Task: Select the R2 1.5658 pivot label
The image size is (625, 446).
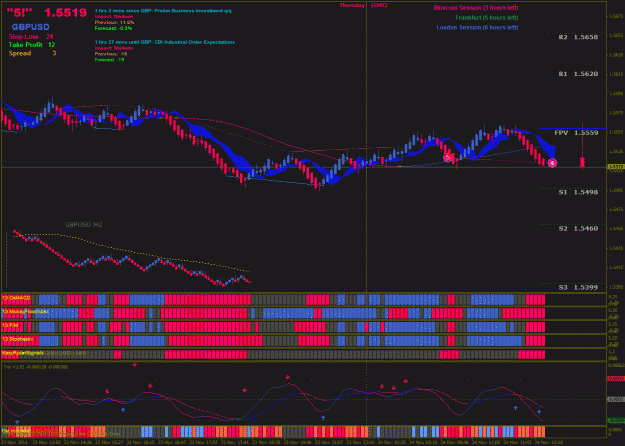Action: coord(578,37)
